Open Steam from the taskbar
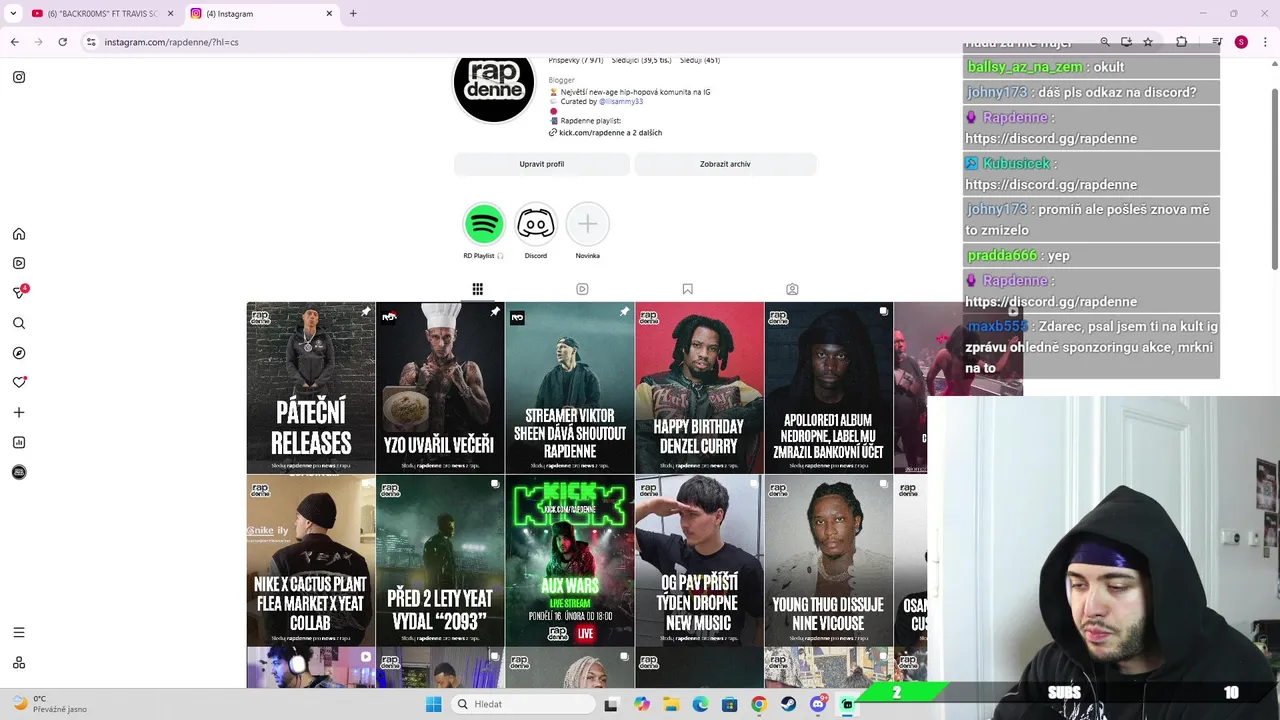This screenshot has height=720, width=1280. pos(788,704)
